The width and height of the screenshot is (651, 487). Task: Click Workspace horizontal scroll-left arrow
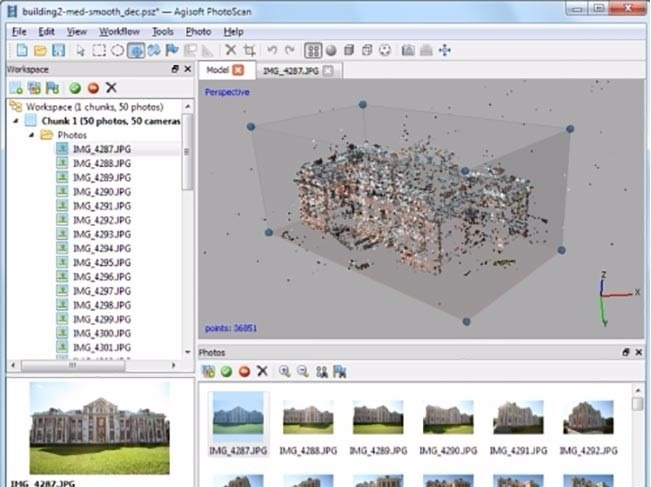coord(13,365)
